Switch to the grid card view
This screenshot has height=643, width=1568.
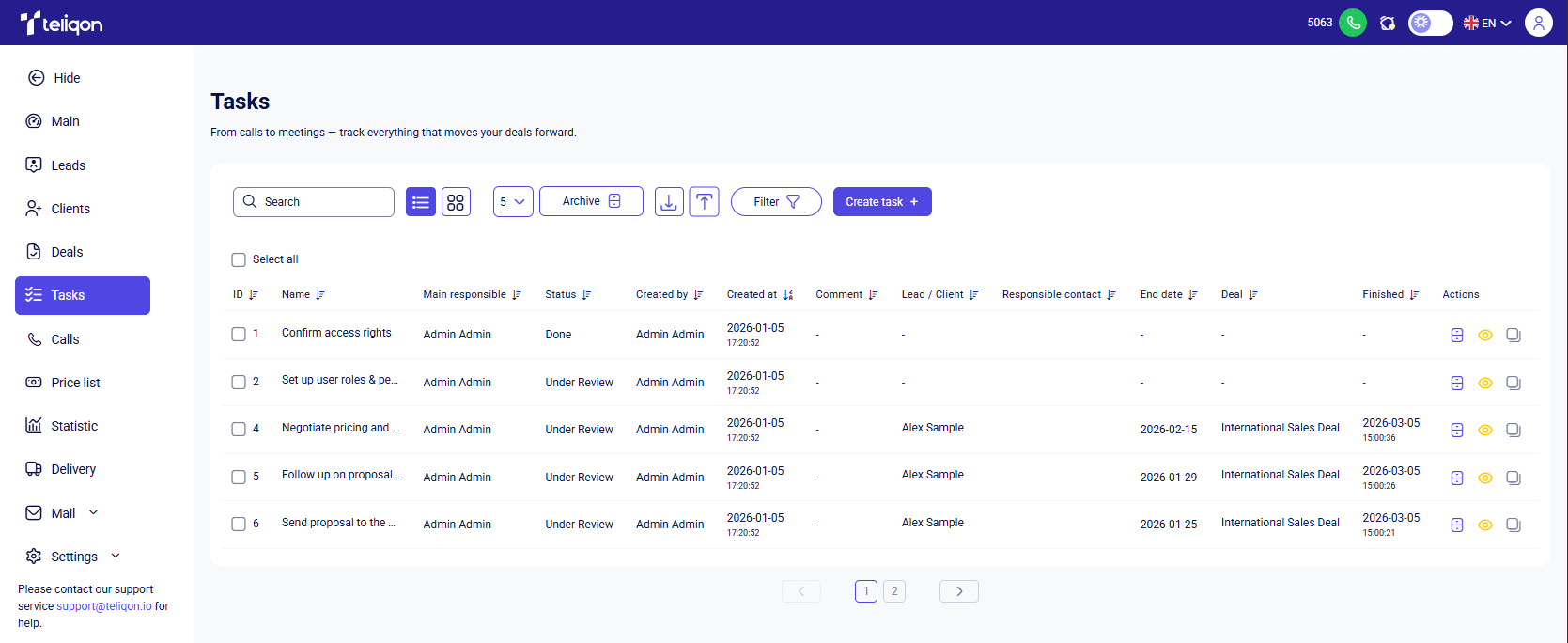(456, 202)
